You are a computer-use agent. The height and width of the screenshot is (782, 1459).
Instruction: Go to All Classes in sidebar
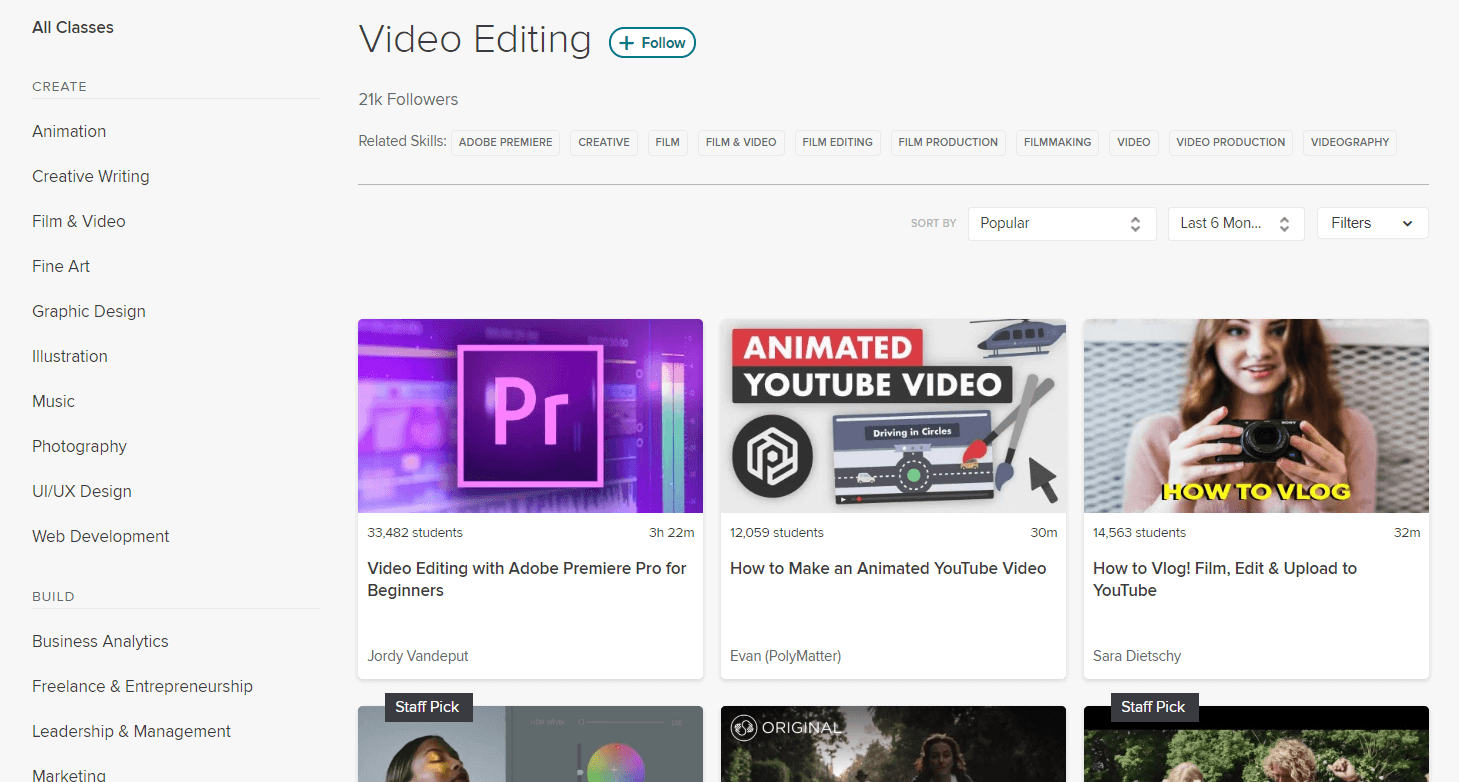73,28
